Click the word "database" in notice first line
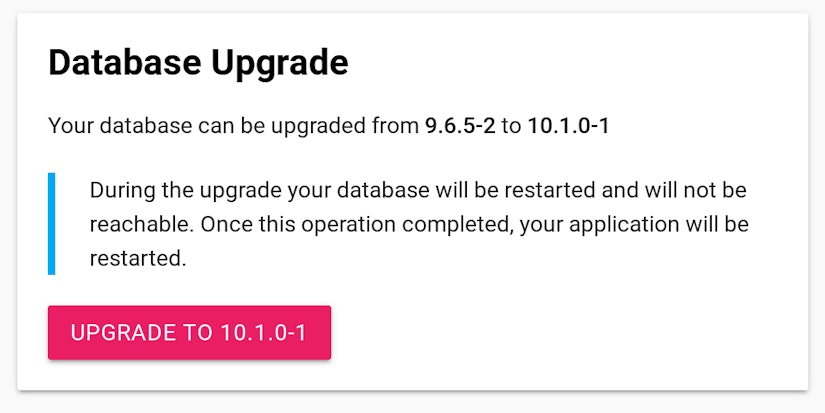This screenshot has width=825, height=413. tap(383, 190)
